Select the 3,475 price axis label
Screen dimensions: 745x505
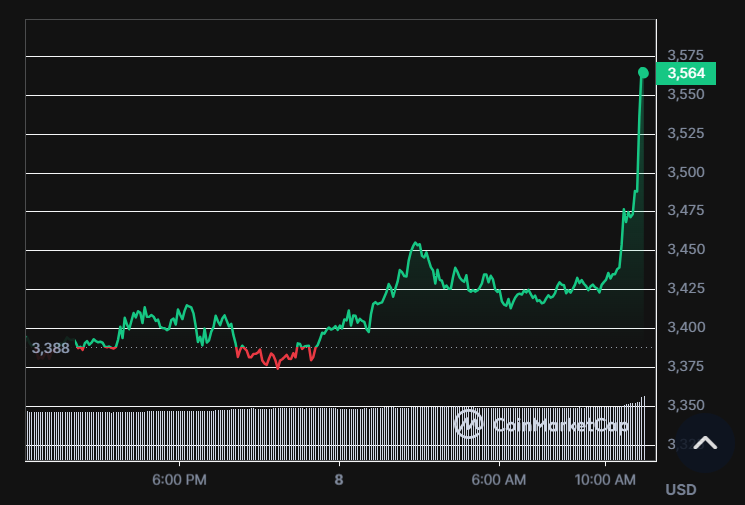[686, 210]
